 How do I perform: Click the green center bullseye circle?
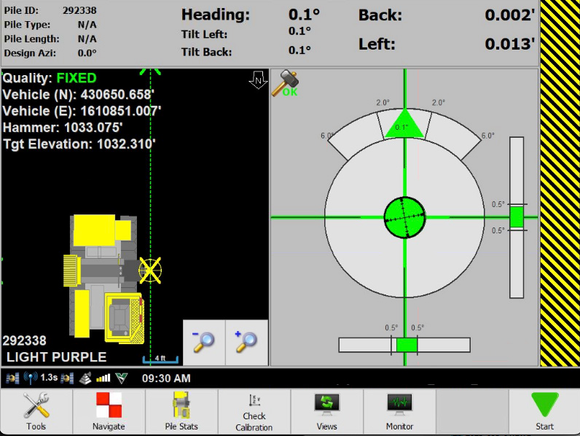tap(405, 217)
